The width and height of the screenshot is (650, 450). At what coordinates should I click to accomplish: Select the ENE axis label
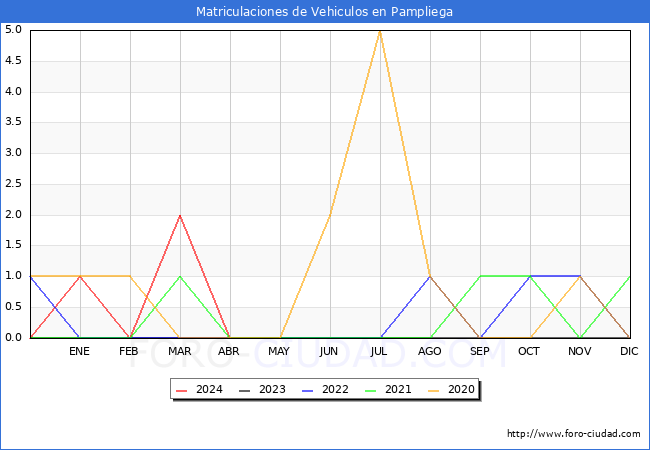(80, 351)
